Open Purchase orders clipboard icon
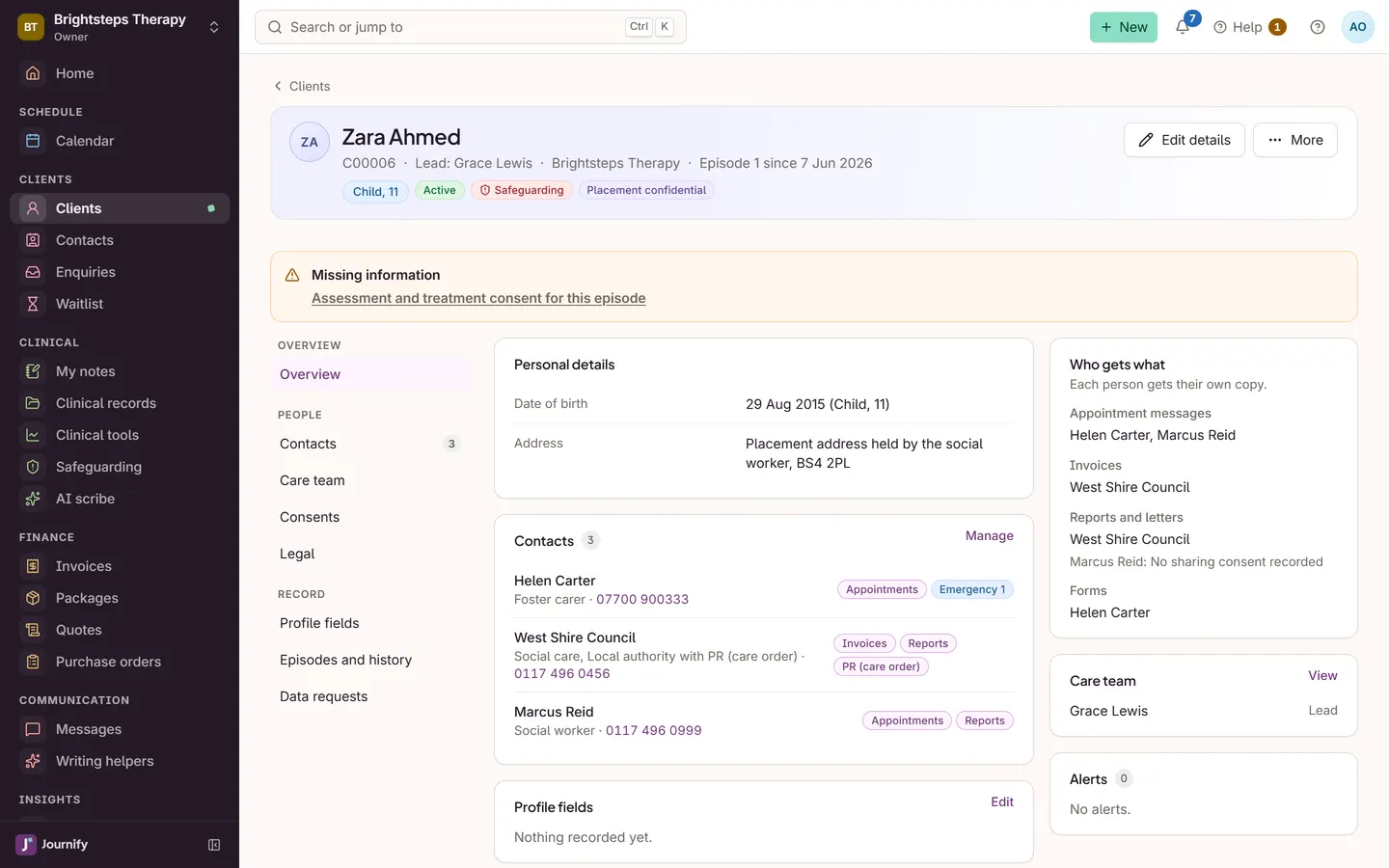This screenshot has height=868, width=1389. (33, 662)
